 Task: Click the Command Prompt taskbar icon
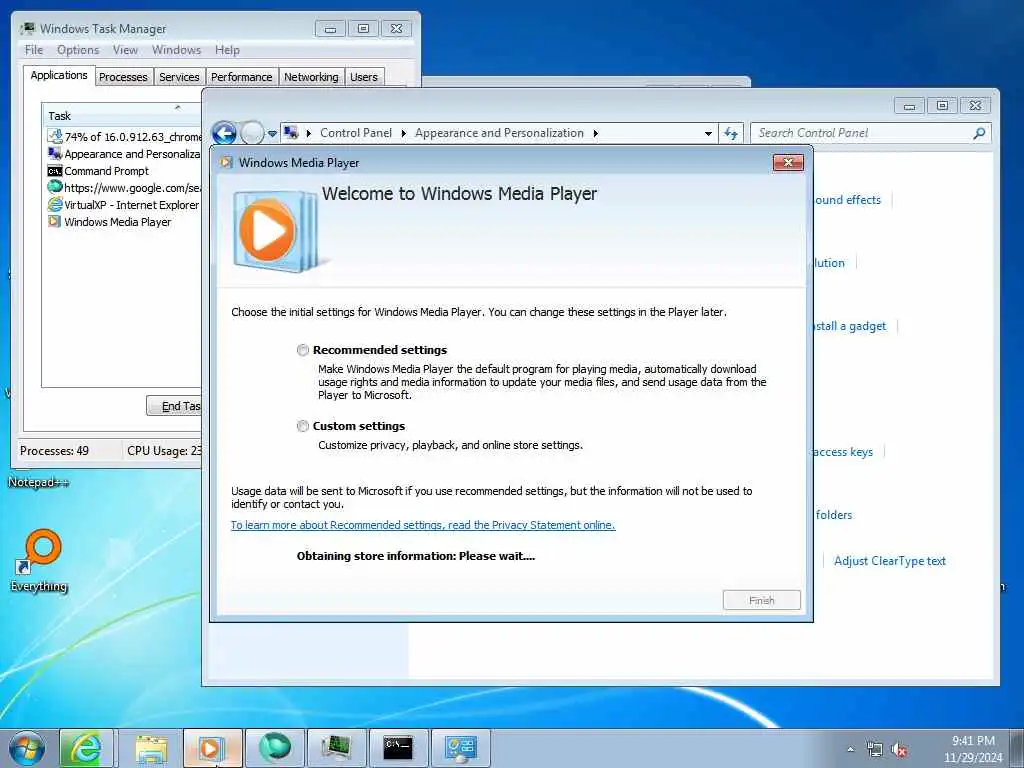point(398,748)
